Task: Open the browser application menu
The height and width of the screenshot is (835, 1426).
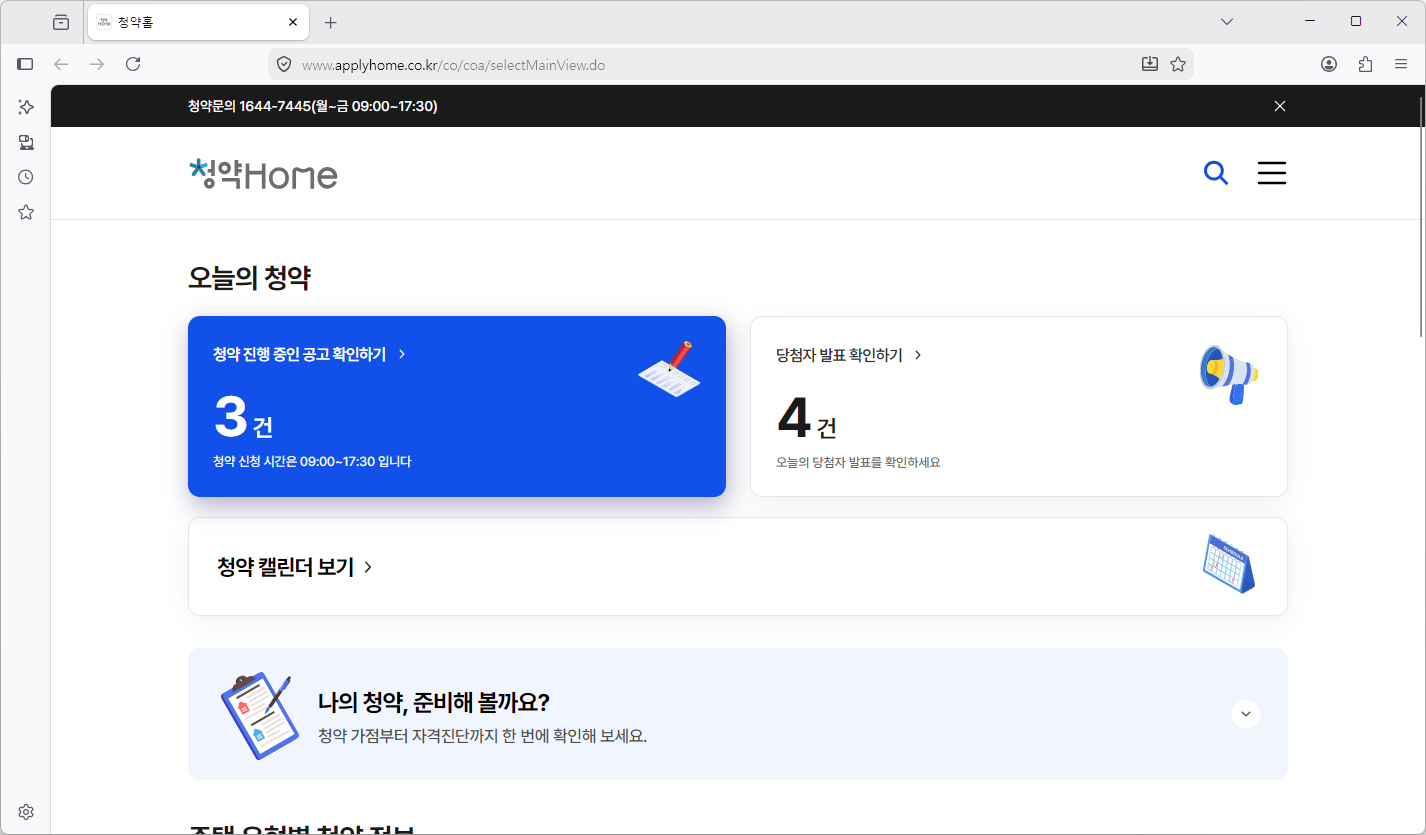Action: point(1401,64)
